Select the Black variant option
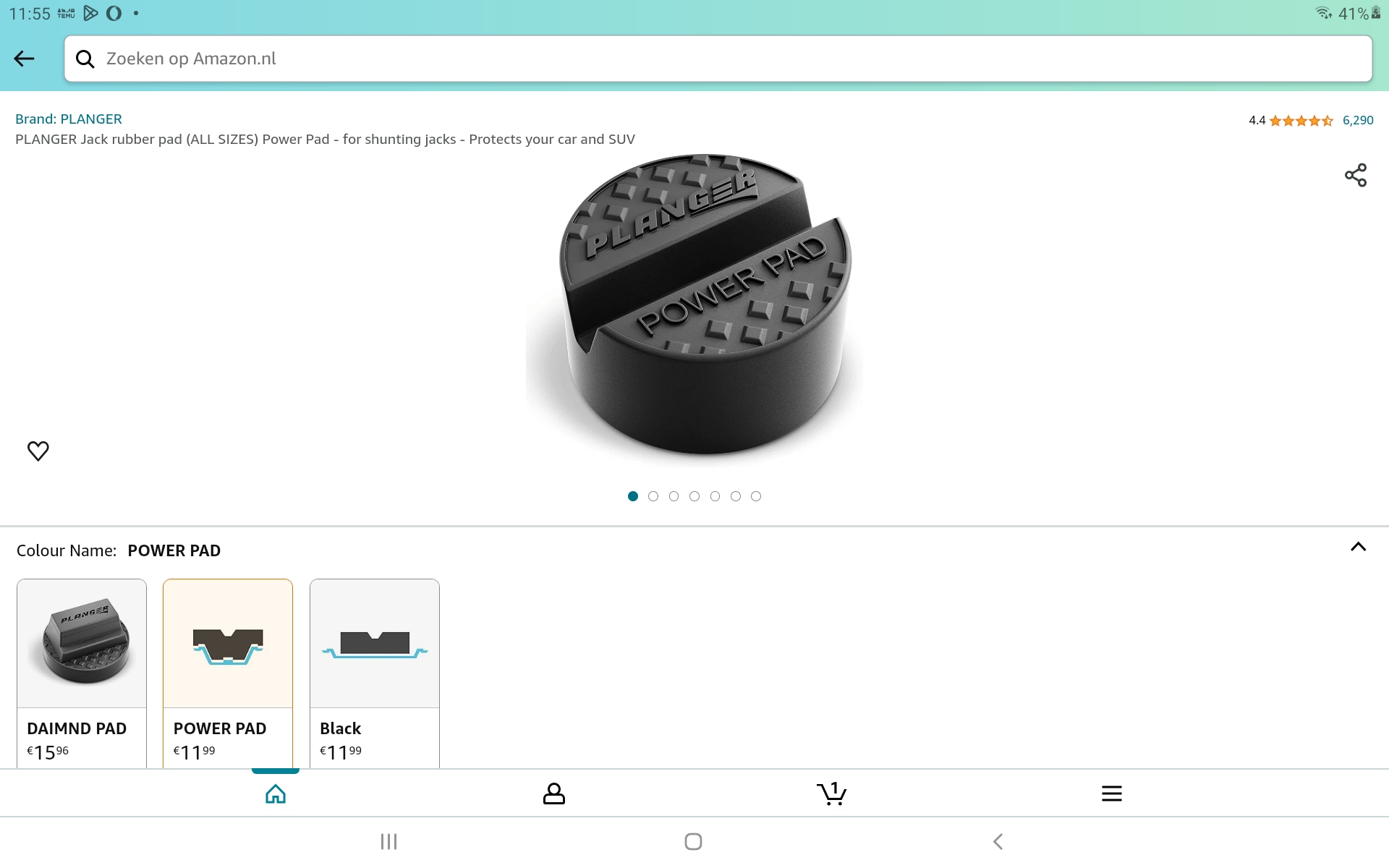 click(x=374, y=673)
